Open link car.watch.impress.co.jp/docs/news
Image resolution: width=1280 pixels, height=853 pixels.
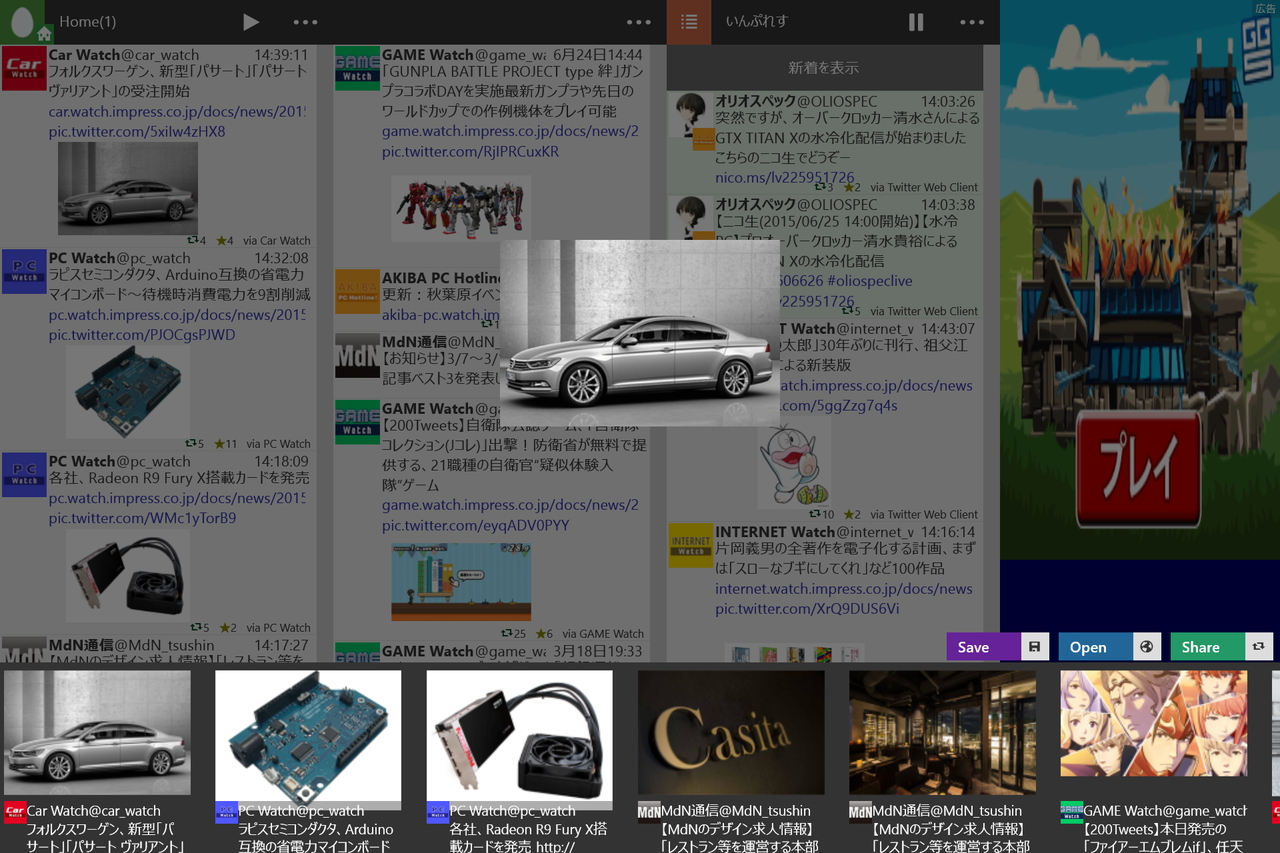point(177,112)
